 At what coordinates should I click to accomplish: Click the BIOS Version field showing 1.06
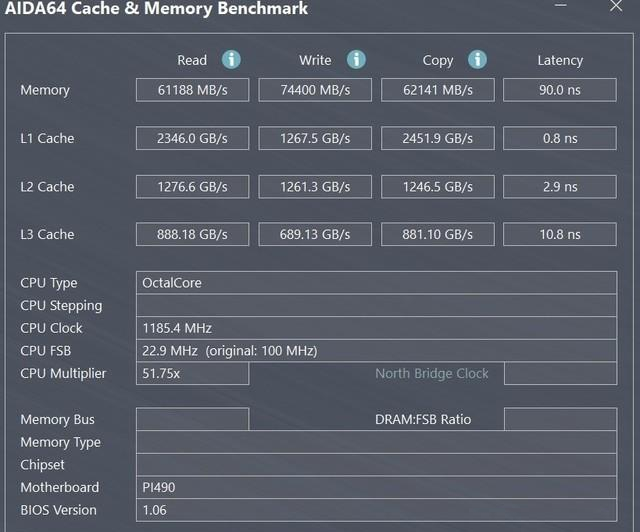(x=376, y=510)
